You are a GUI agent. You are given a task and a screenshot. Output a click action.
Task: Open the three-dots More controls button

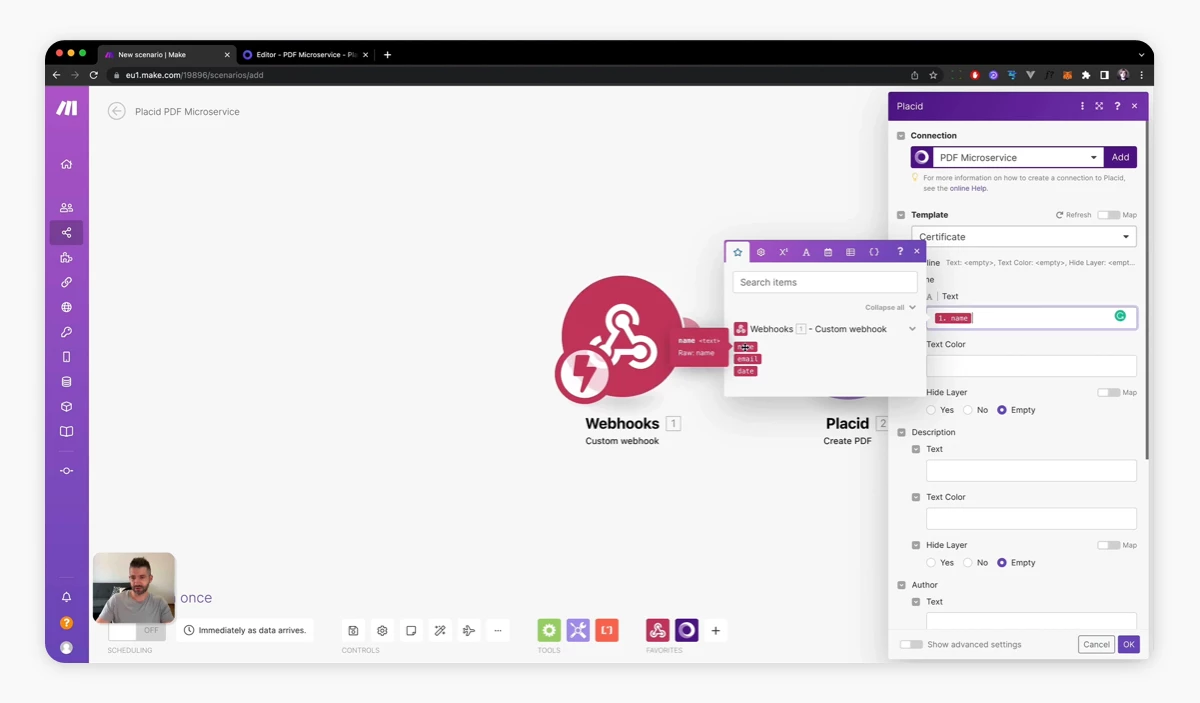click(498, 630)
